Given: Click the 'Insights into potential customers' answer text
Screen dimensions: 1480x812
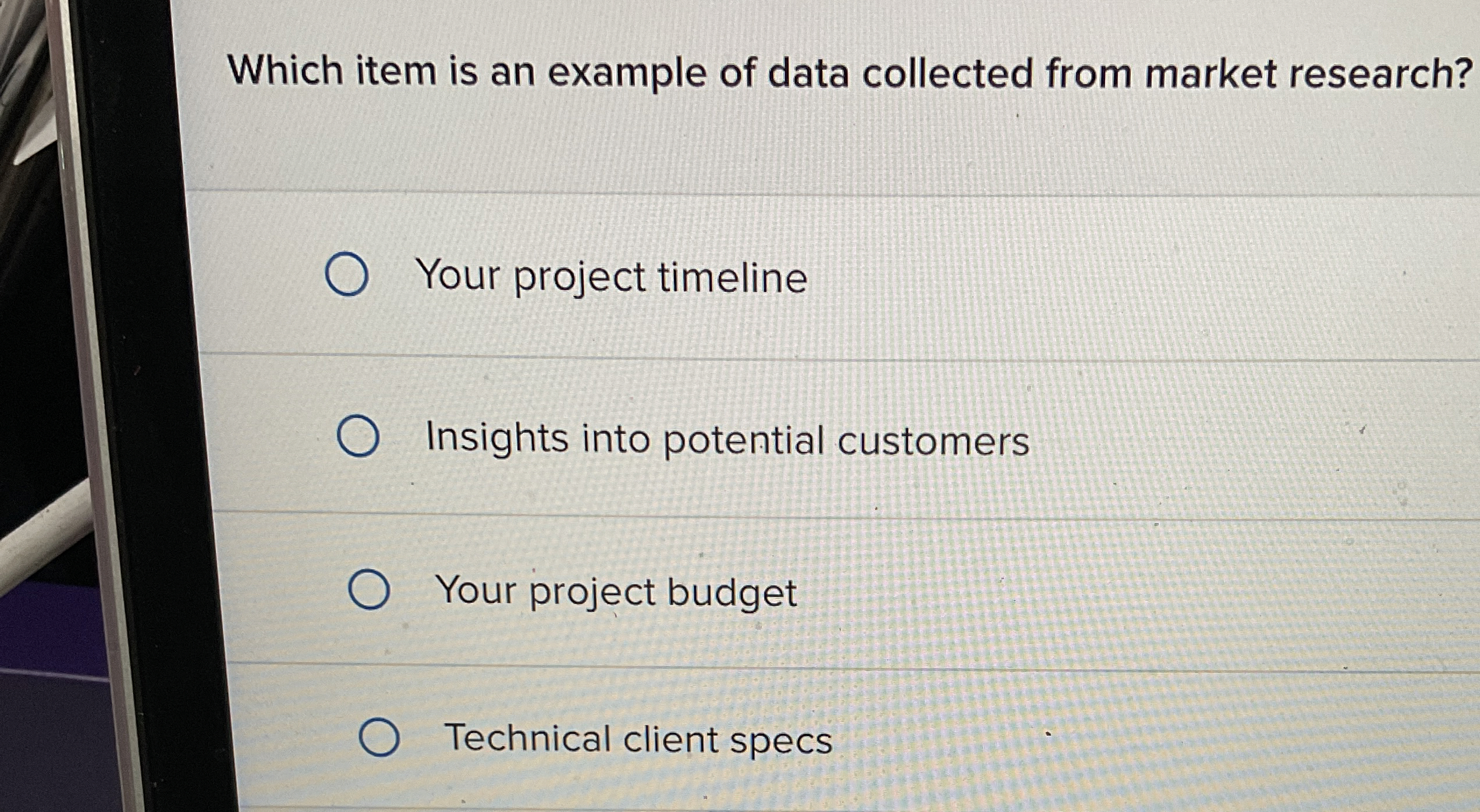Looking at the screenshot, I should point(727,439).
